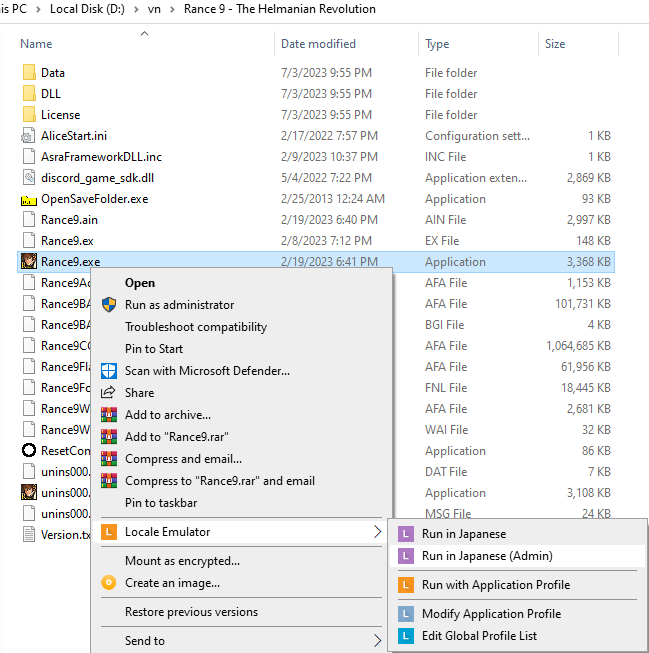Click the License folder icon

pos(29,115)
